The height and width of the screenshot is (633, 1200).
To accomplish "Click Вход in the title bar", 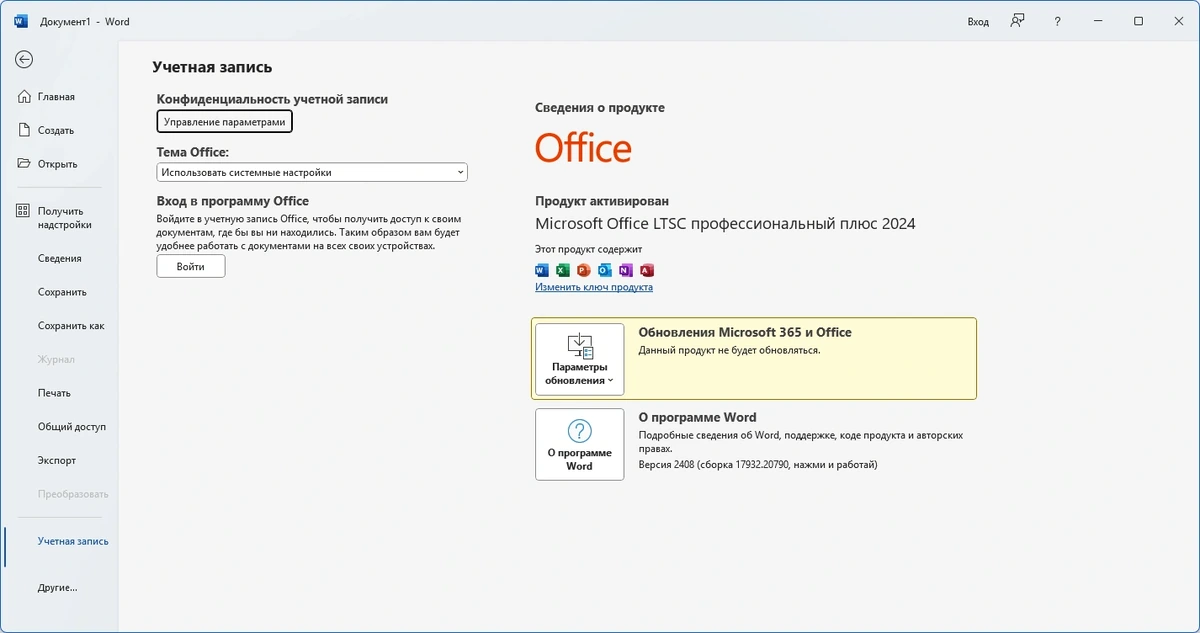I will point(978,21).
